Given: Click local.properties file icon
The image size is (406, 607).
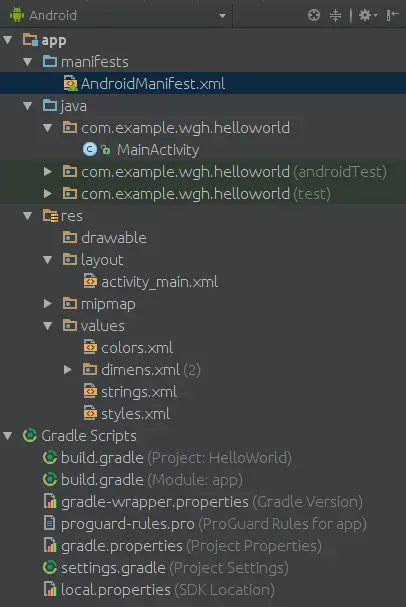Looking at the screenshot, I should [50, 590].
